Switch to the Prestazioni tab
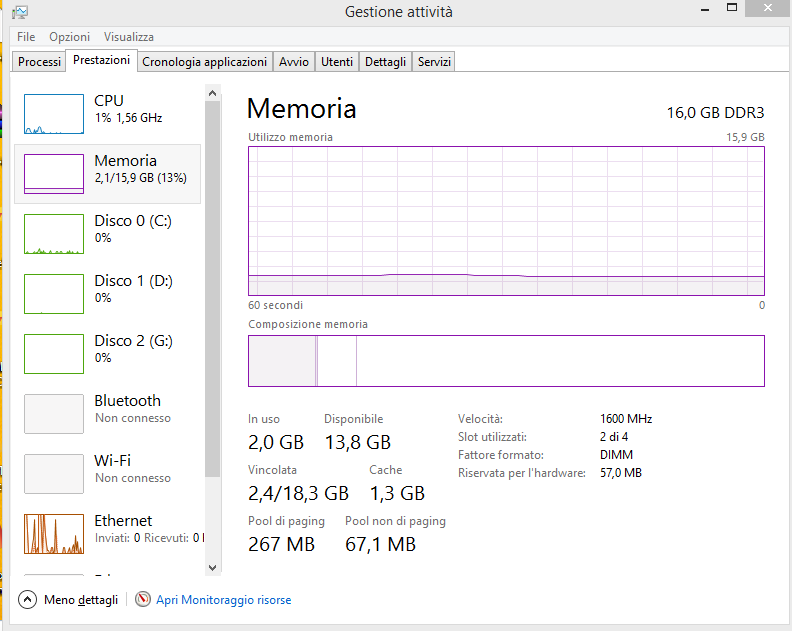This screenshot has width=792, height=631. (102, 60)
